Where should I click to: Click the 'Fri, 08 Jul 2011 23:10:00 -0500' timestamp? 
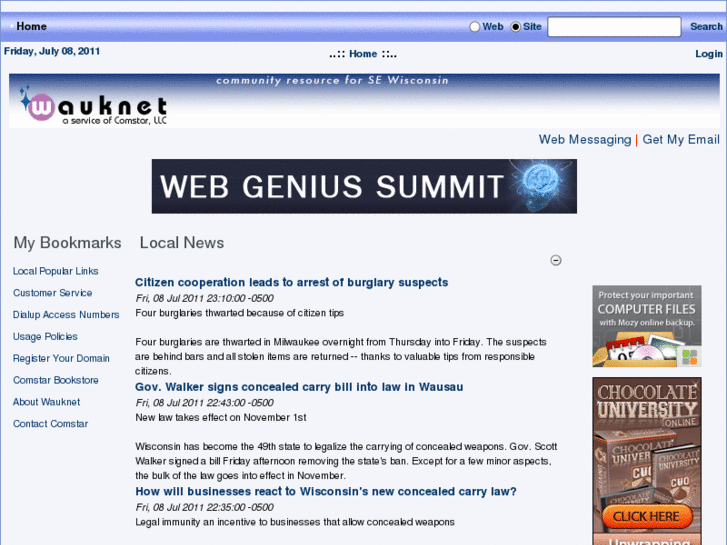pos(204,298)
